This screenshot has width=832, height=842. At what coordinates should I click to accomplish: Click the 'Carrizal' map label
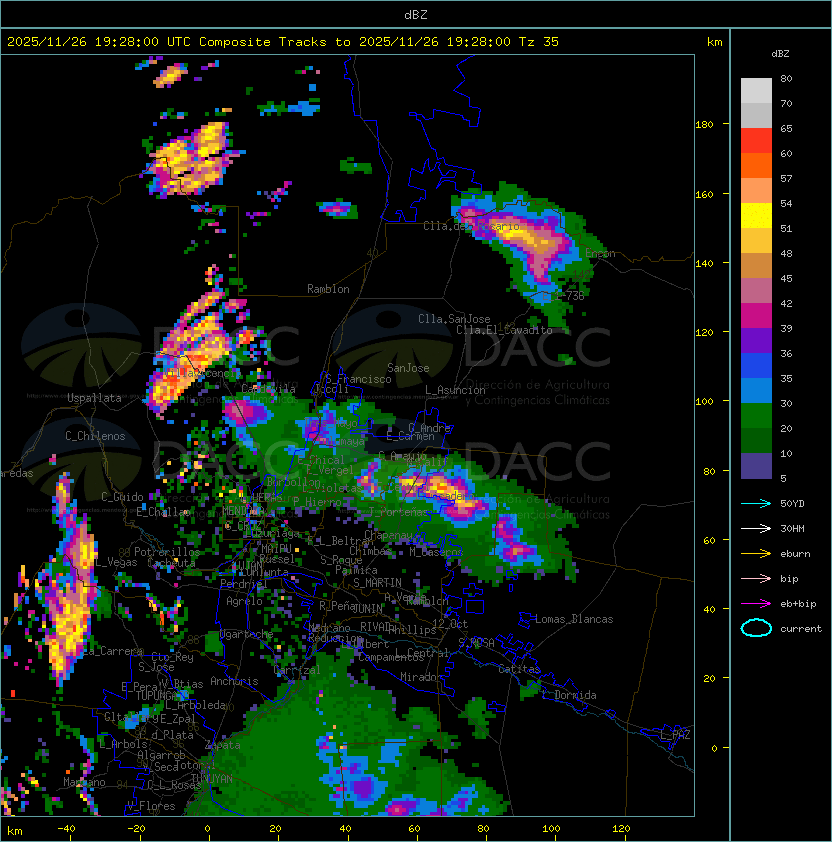[x=296, y=670]
